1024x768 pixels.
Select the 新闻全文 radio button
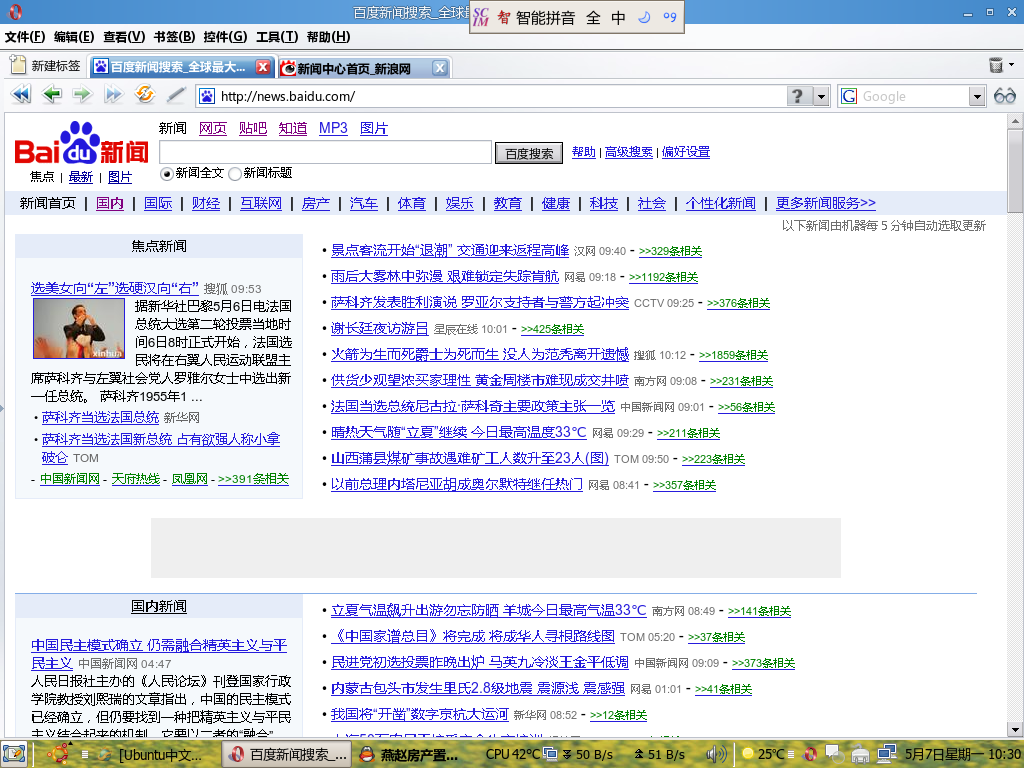[167, 174]
